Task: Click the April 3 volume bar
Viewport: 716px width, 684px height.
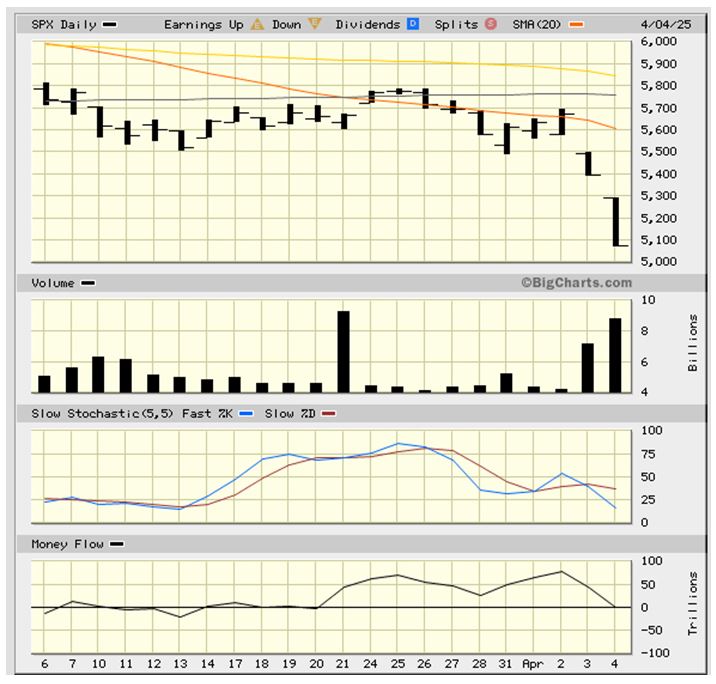Action: point(588,368)
